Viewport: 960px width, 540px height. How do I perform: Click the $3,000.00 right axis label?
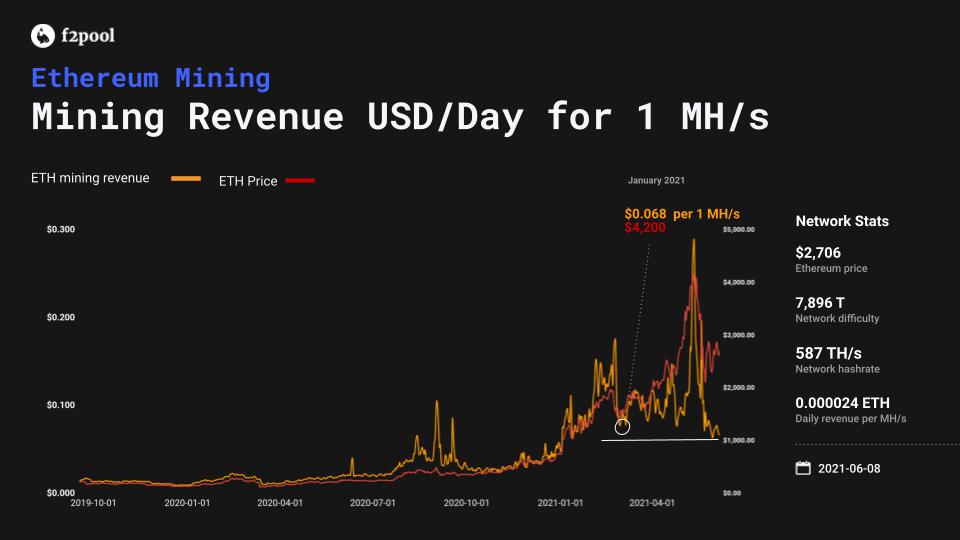738,335
